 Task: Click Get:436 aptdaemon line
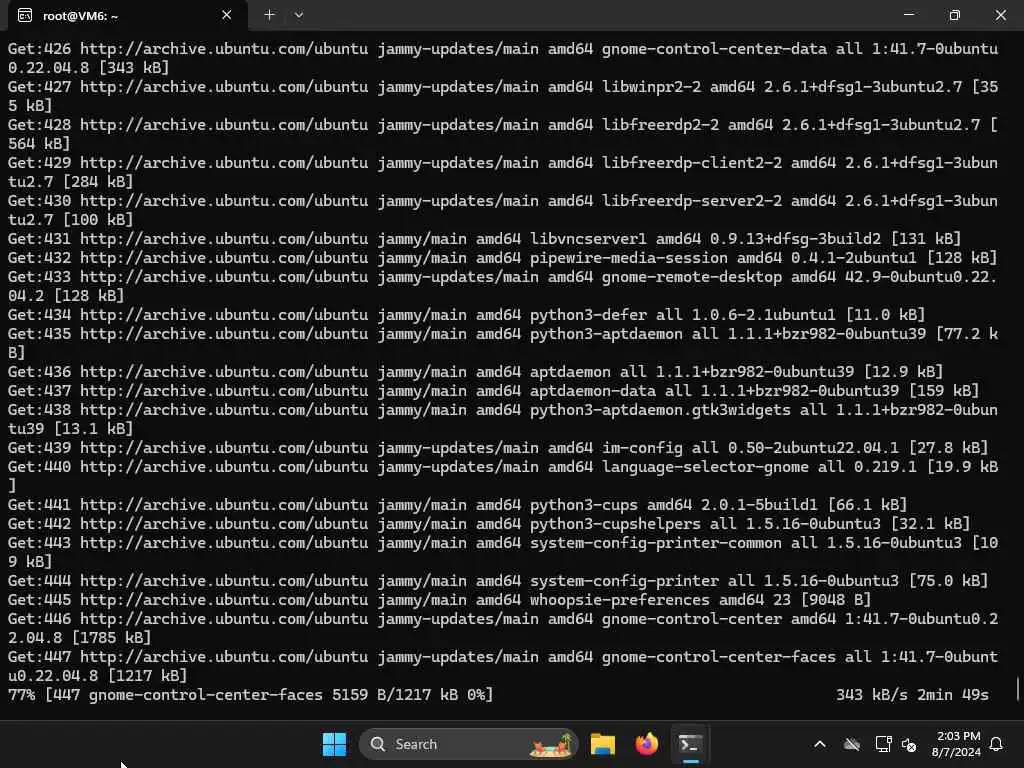475,372
